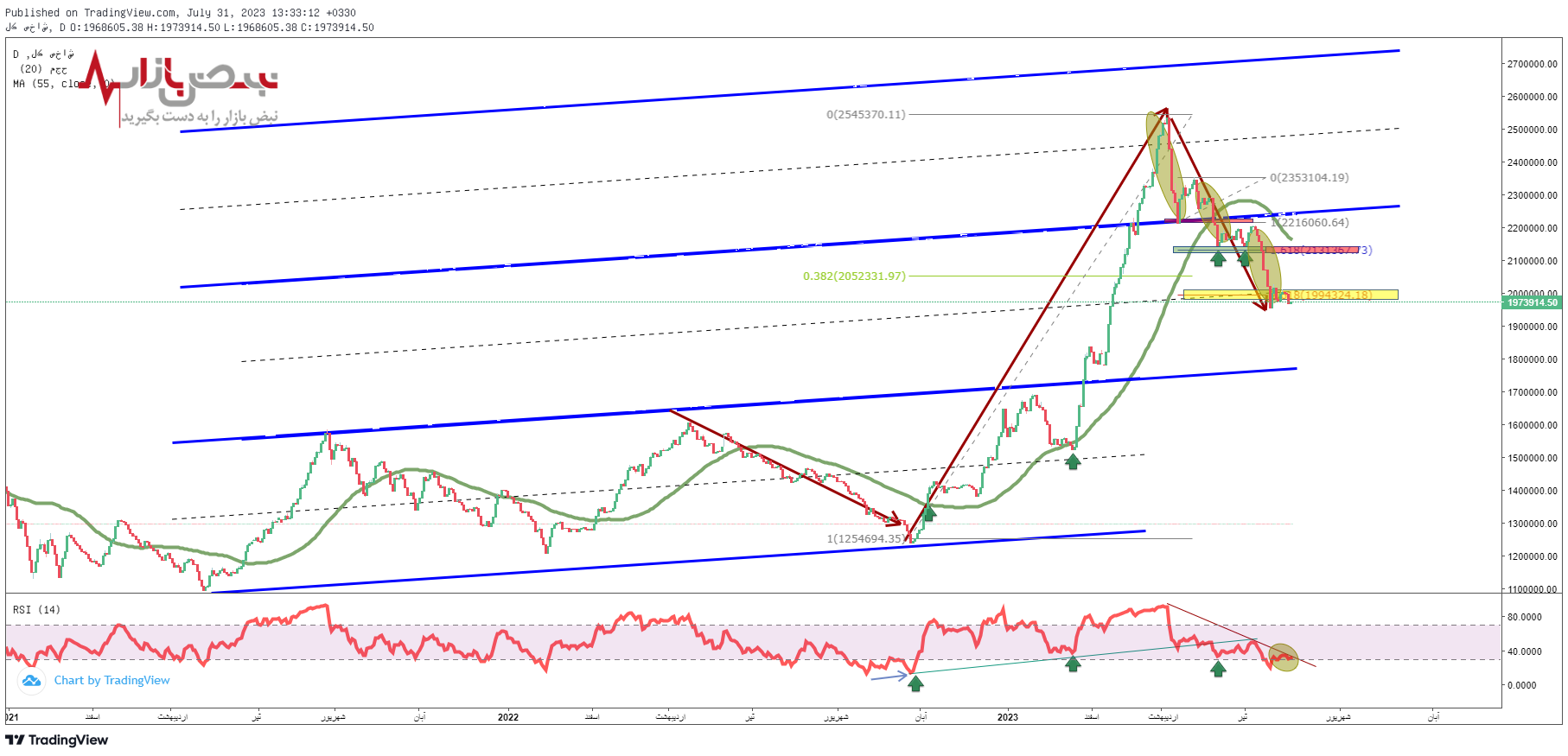The height and width of the screenshot is (756, 1568).
Task: Click the Published on TradingView.com header text
Action: [180, 13]
